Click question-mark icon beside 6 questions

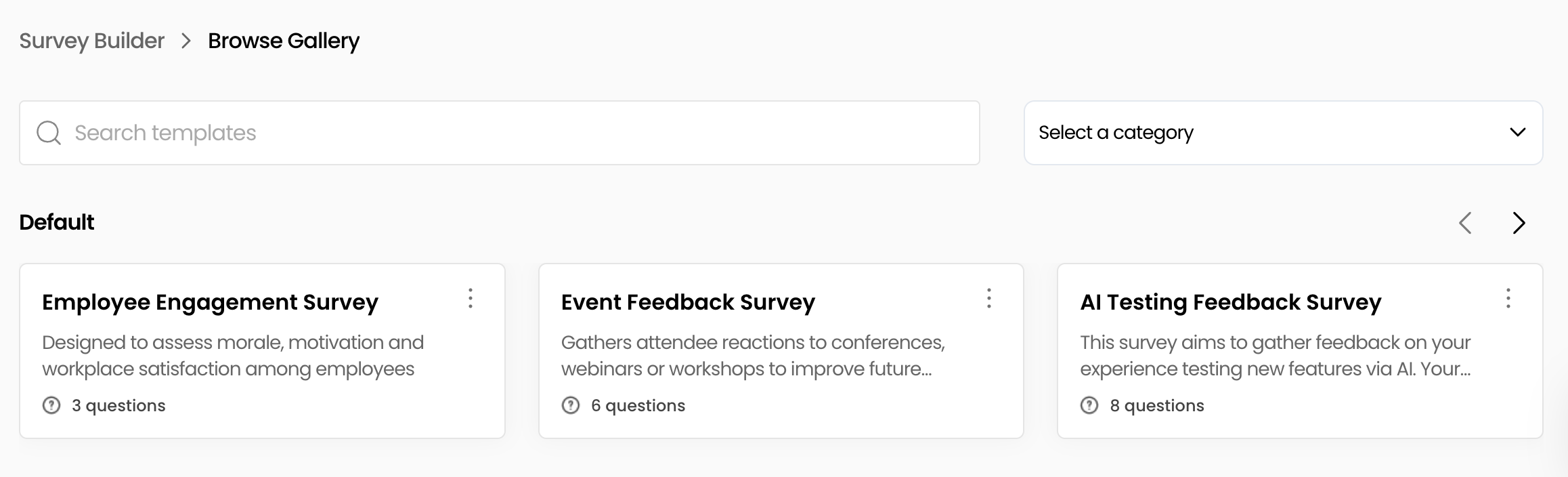click(571, 405)
